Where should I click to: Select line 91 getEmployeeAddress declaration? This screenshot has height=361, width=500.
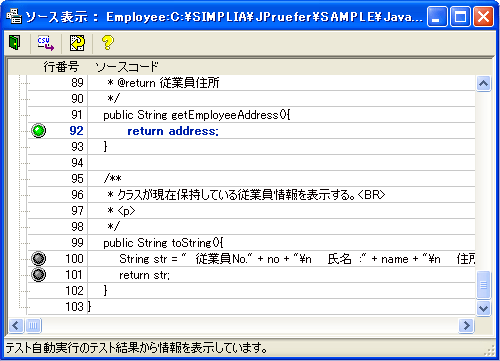(x=197, y=115)
